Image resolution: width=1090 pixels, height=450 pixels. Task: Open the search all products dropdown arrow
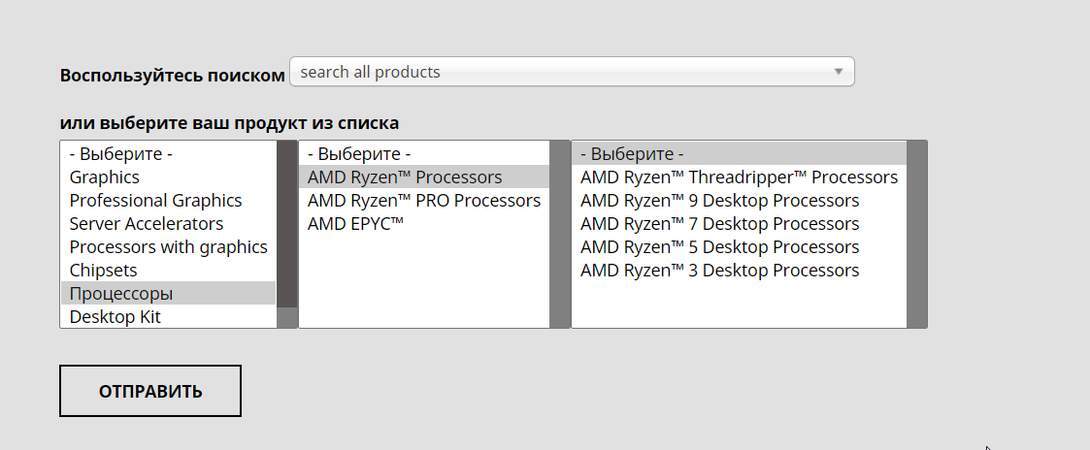coord(838,72)
